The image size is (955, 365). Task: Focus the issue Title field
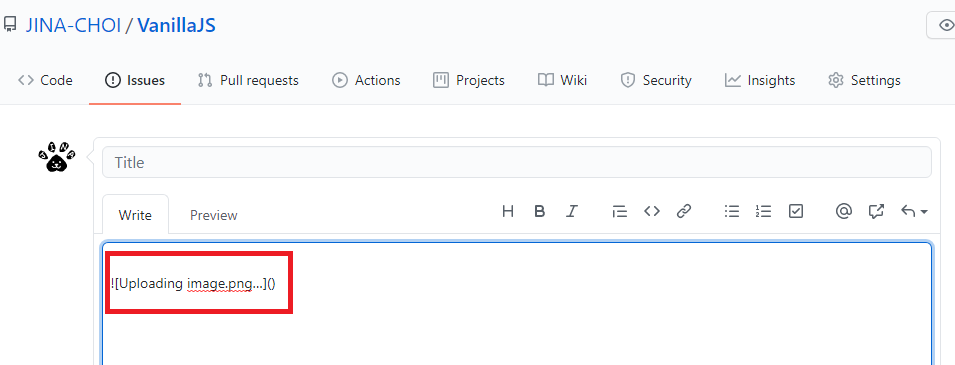(516, 162)
